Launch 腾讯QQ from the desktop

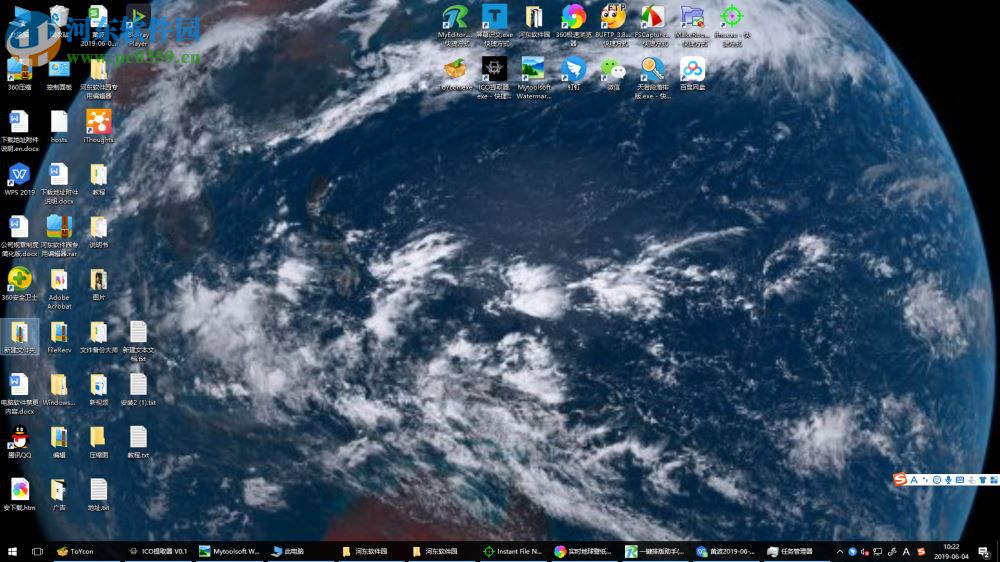(x=19, y=442)
